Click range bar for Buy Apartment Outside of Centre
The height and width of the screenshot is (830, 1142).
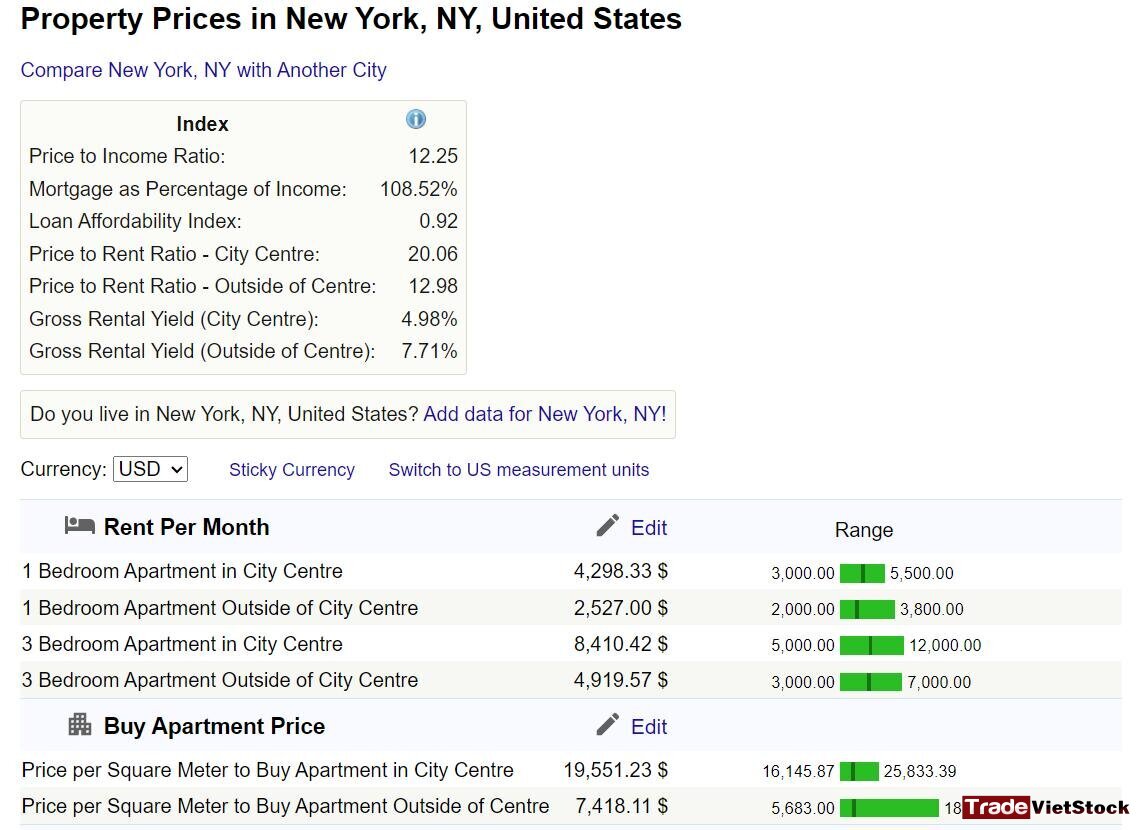click(x=889, y=807)
